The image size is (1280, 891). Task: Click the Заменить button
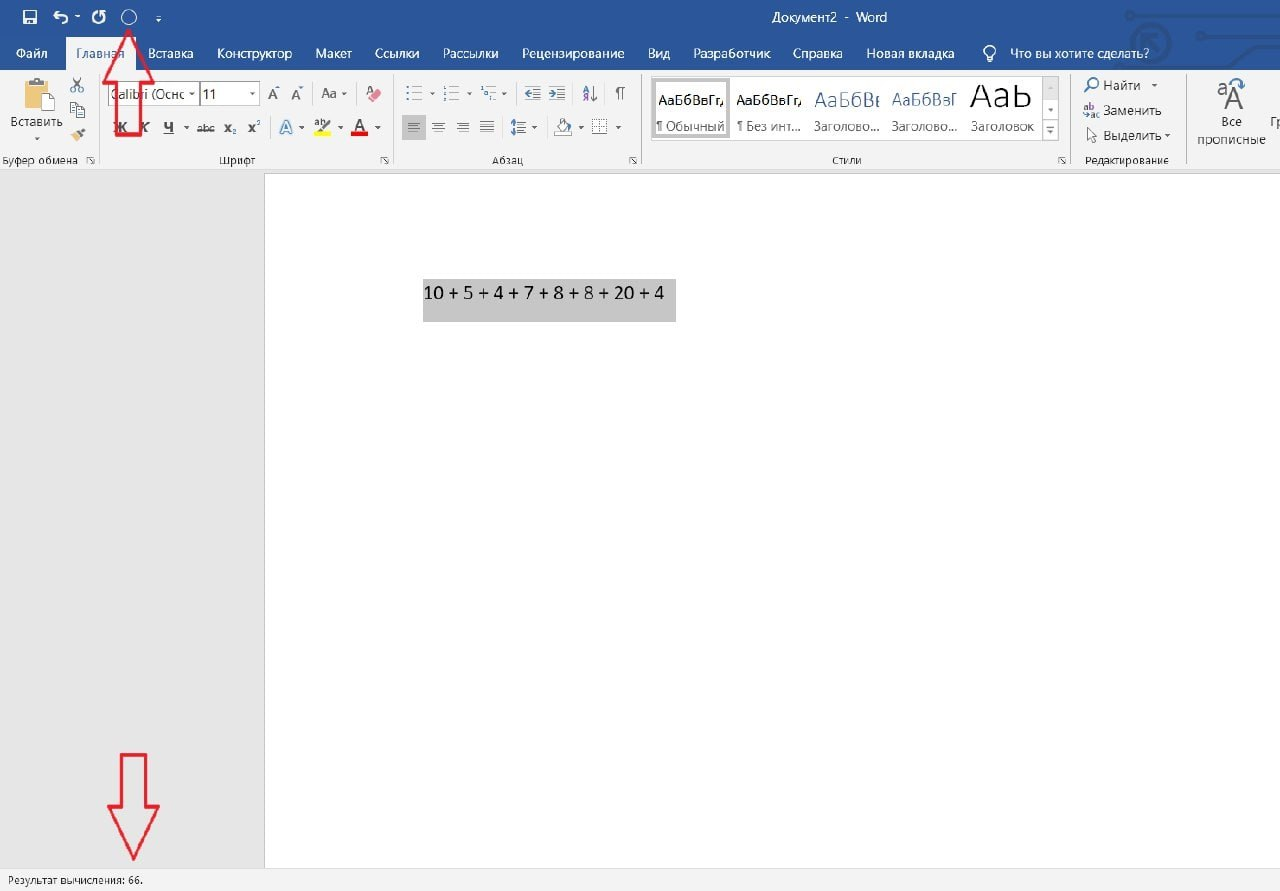1123,110
